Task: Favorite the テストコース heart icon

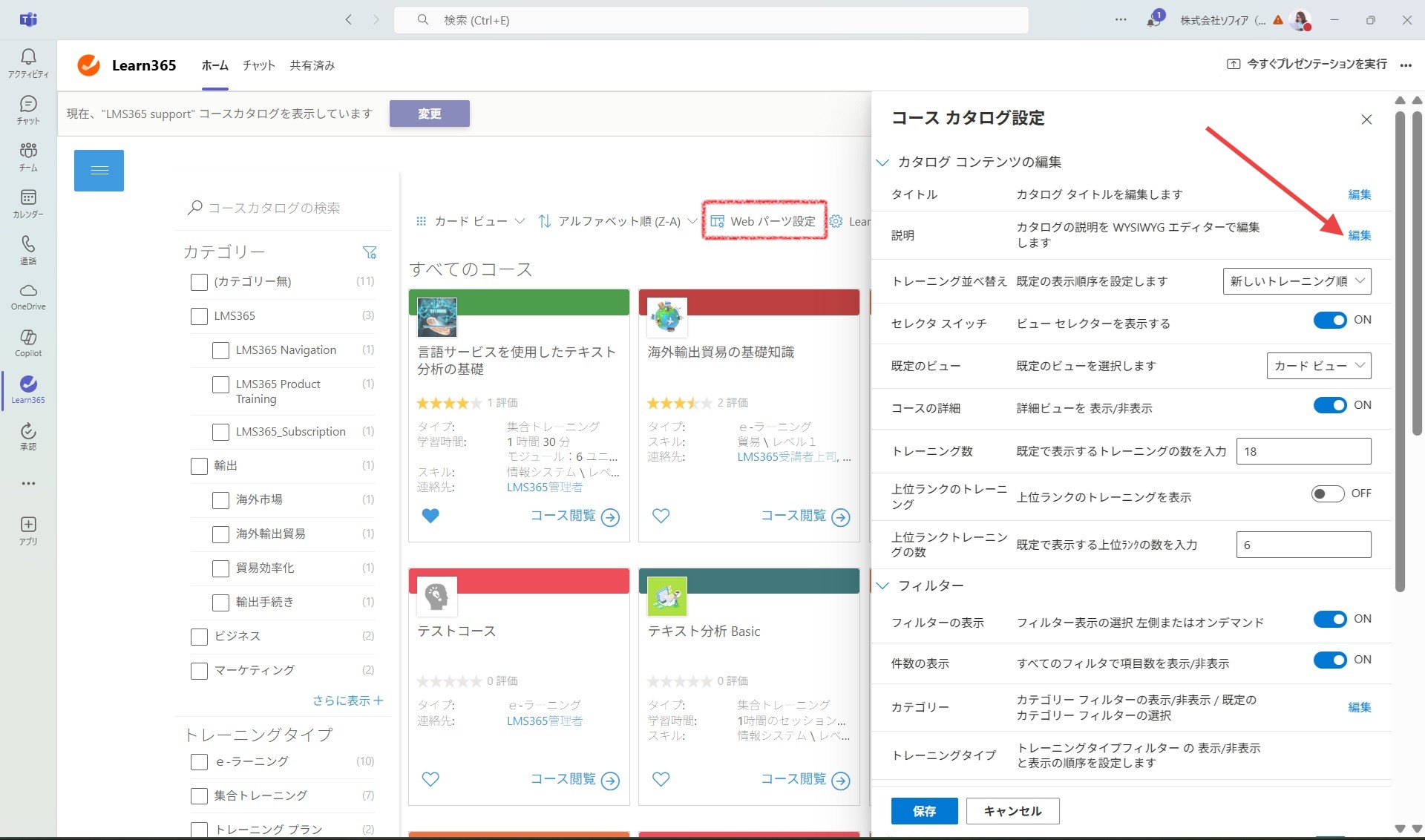Action: click(x=430, y=779)
